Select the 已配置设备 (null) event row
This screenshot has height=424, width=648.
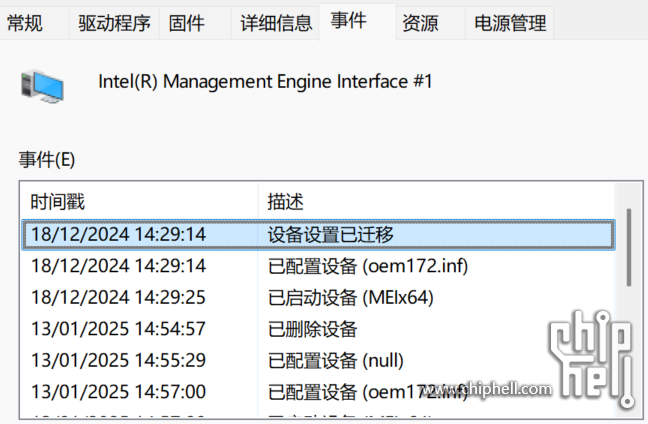coord(319,360)
